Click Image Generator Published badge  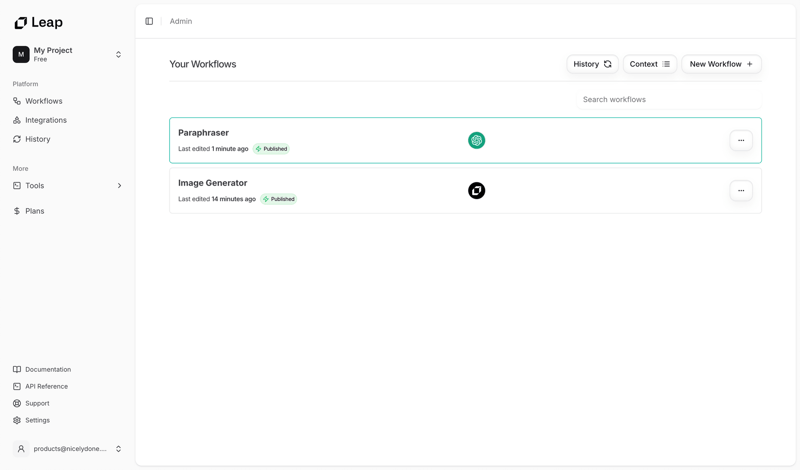point(279,199)
